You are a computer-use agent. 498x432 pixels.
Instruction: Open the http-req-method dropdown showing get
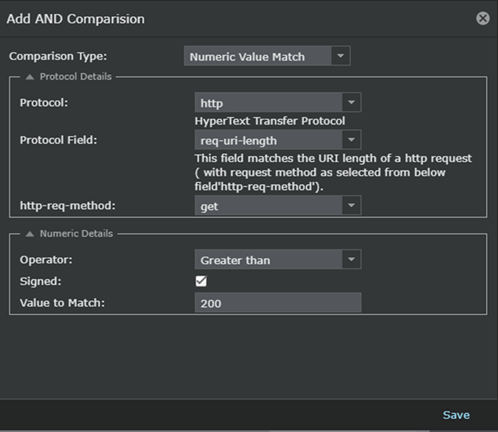(278, 205)
